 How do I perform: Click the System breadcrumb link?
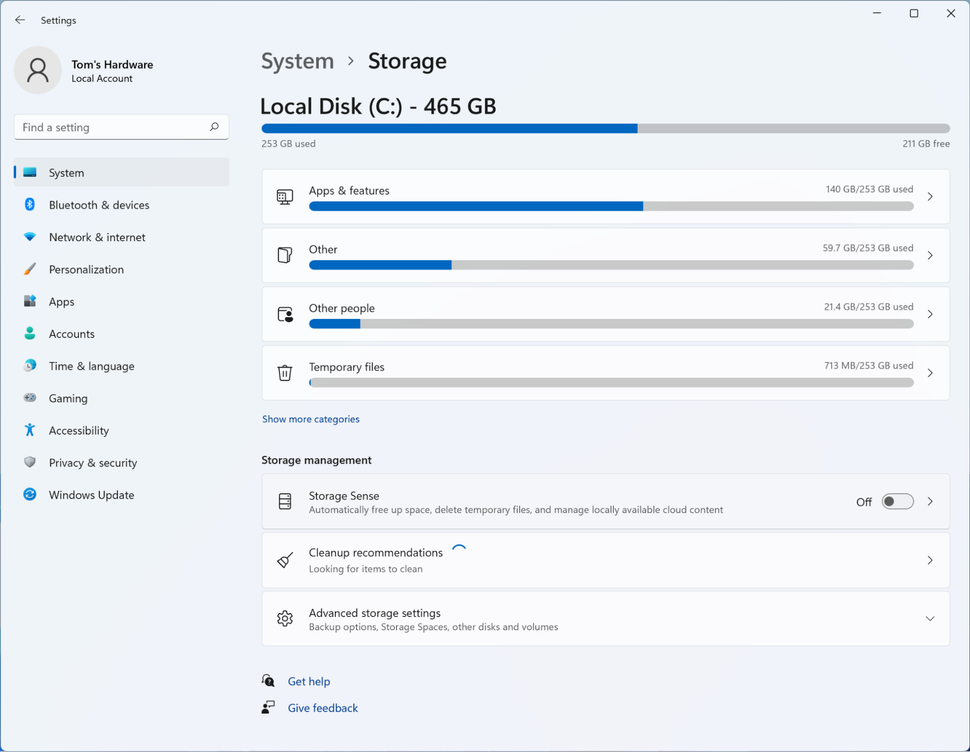pos(297,61)
